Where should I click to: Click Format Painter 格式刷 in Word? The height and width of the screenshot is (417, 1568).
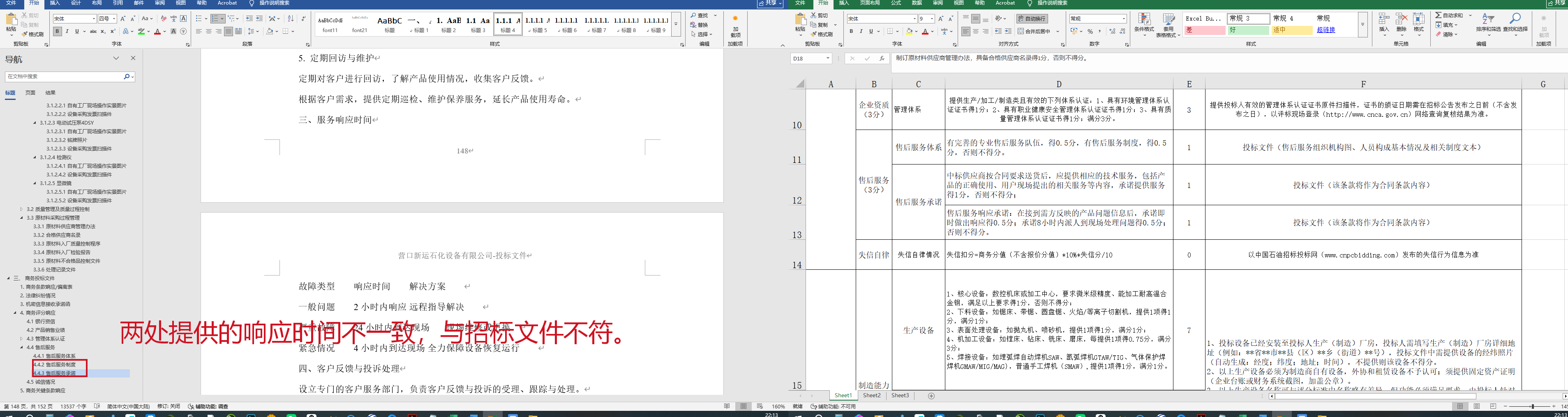33,35
